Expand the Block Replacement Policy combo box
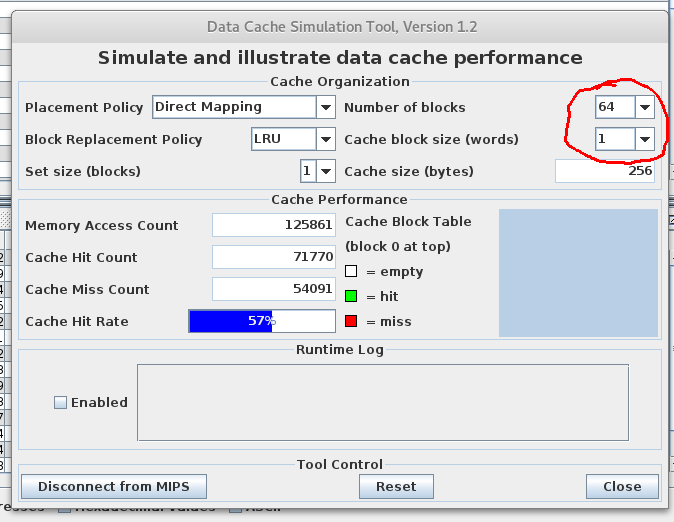The height and width of the screenshot is (522, 674). pyautogui.click(x=292, y=139)
